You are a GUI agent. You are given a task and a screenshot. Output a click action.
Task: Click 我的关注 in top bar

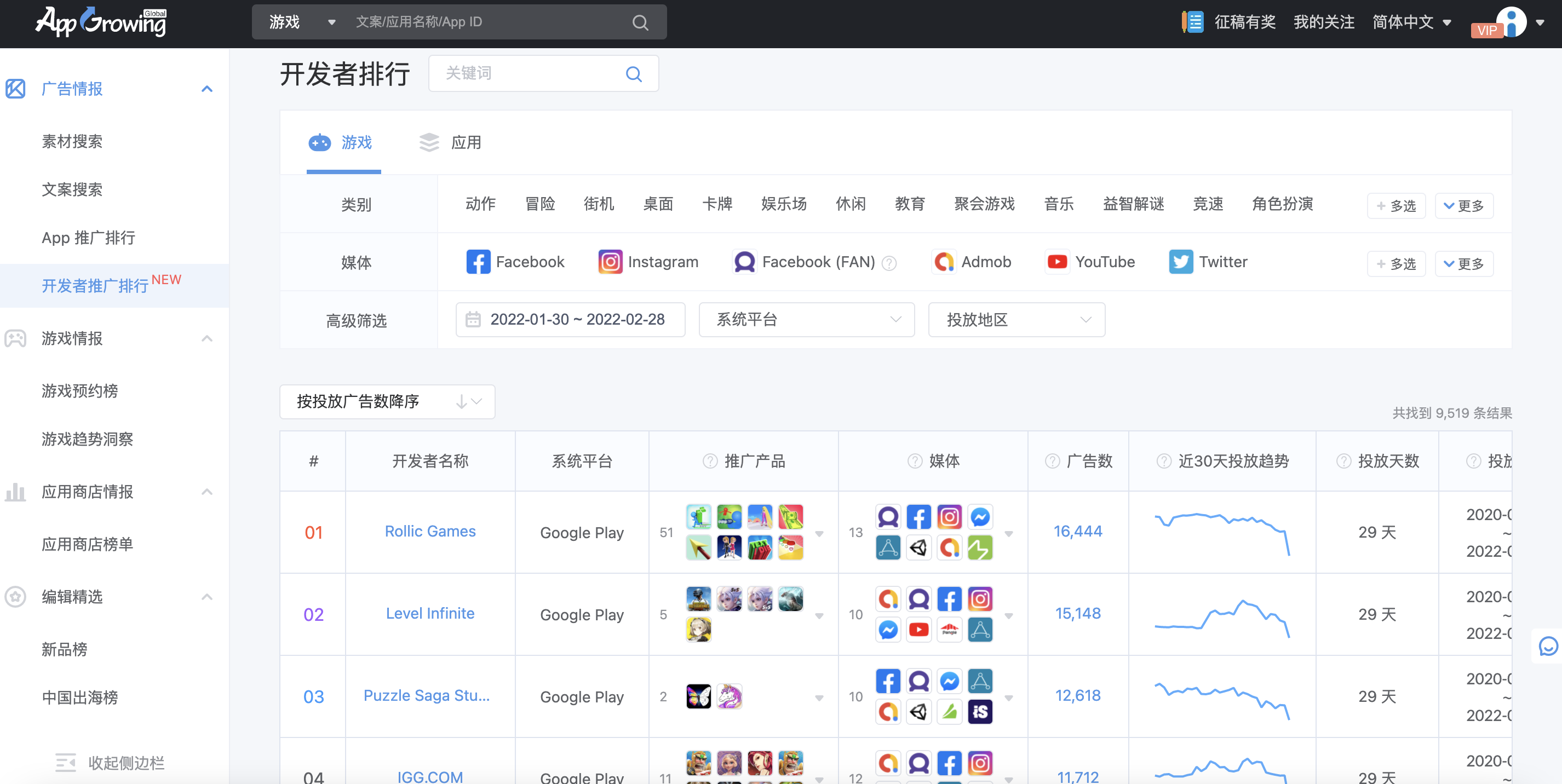1324,22
